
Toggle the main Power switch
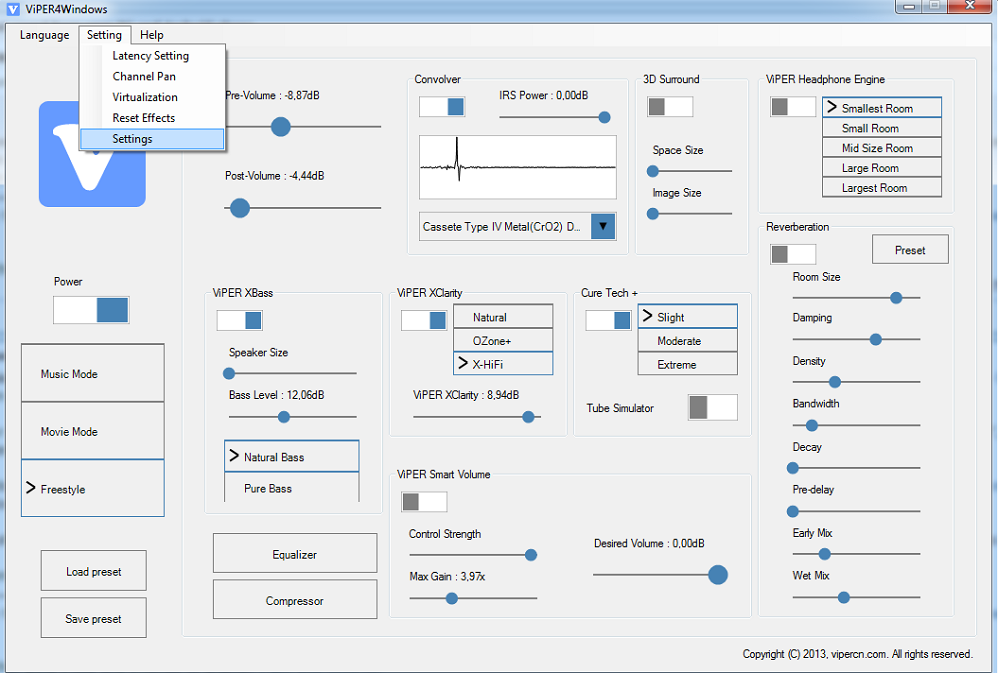coord(91,310)
